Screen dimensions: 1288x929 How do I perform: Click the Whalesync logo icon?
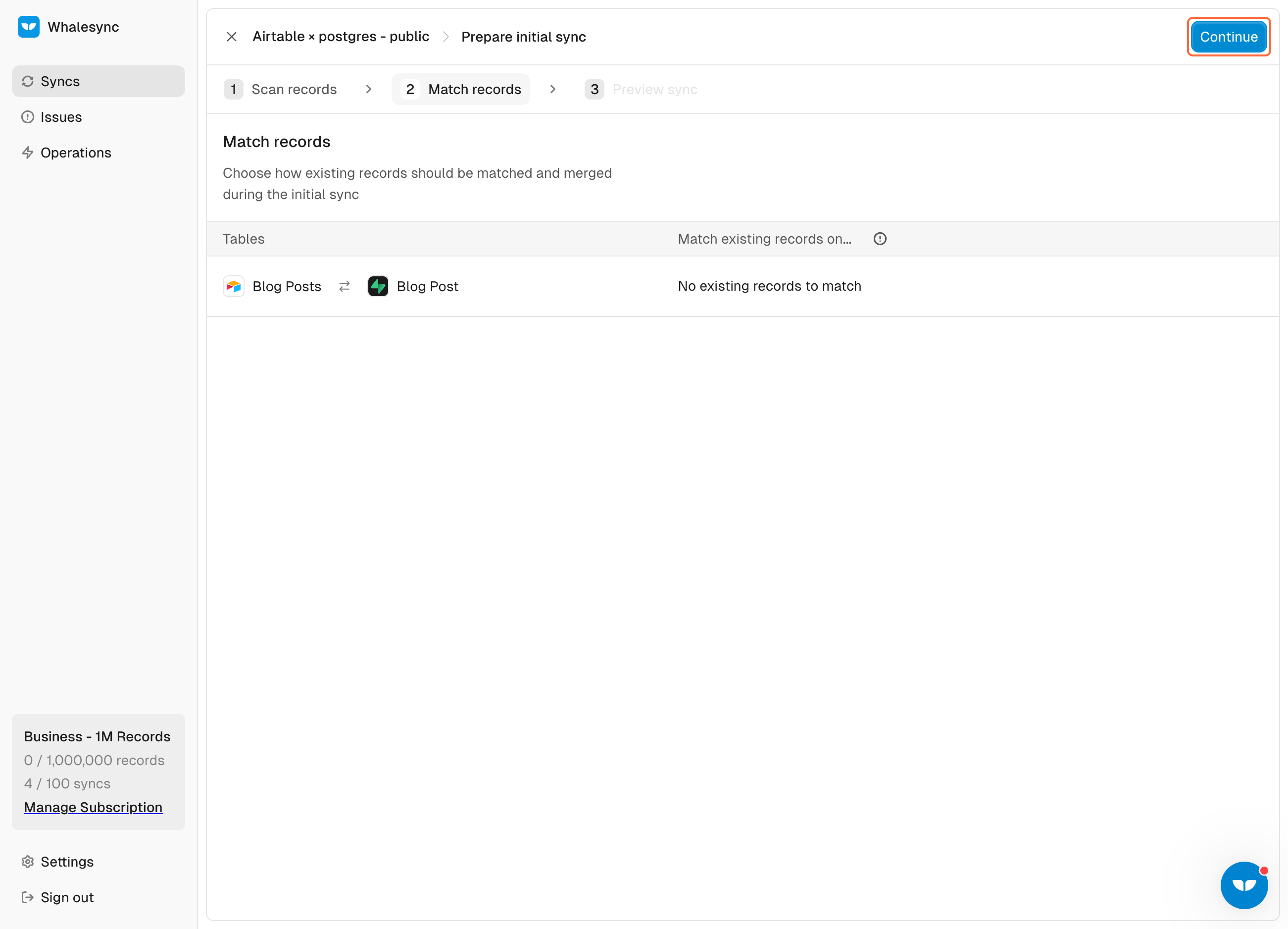tap(28, 27)
